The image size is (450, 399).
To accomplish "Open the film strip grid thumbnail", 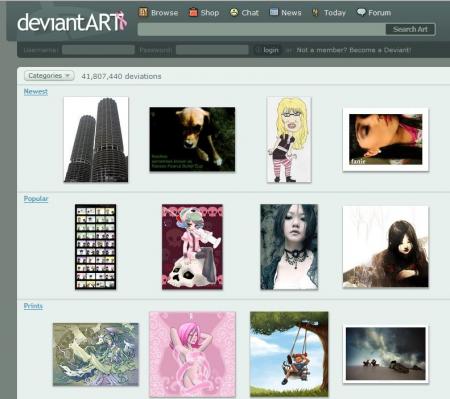I will (x=96, y=247).
